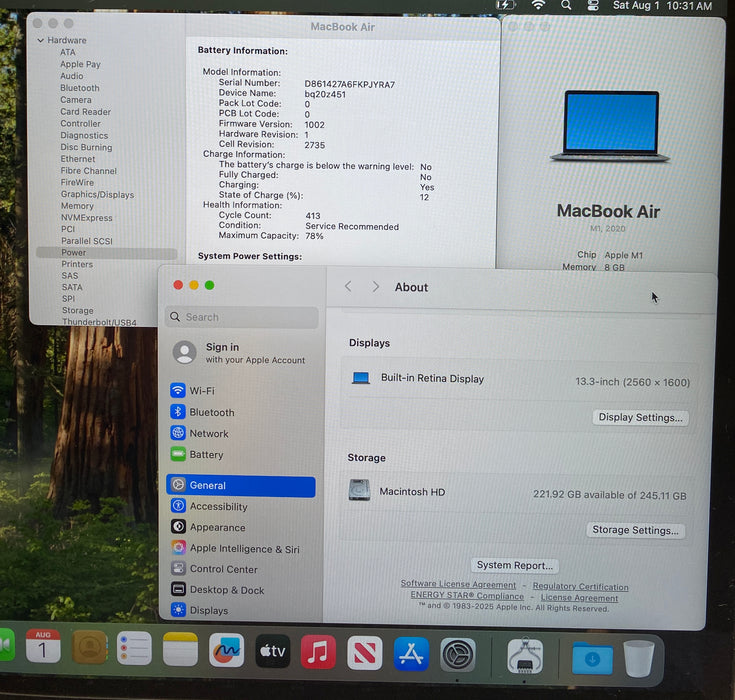The image size is (735, 700).
Task: Select NVMExpress in hardware list
Action: tap(86, 218)
